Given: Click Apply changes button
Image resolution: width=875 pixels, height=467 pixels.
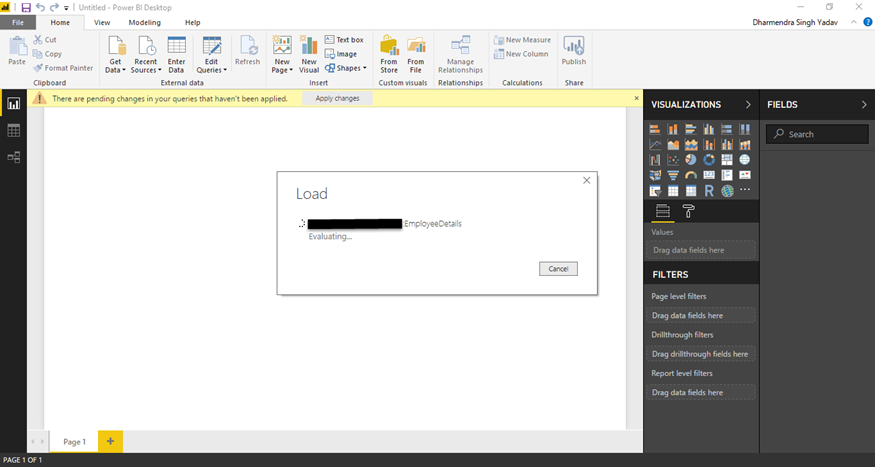Looking at the screenshot, I should [x=337, y=98].
